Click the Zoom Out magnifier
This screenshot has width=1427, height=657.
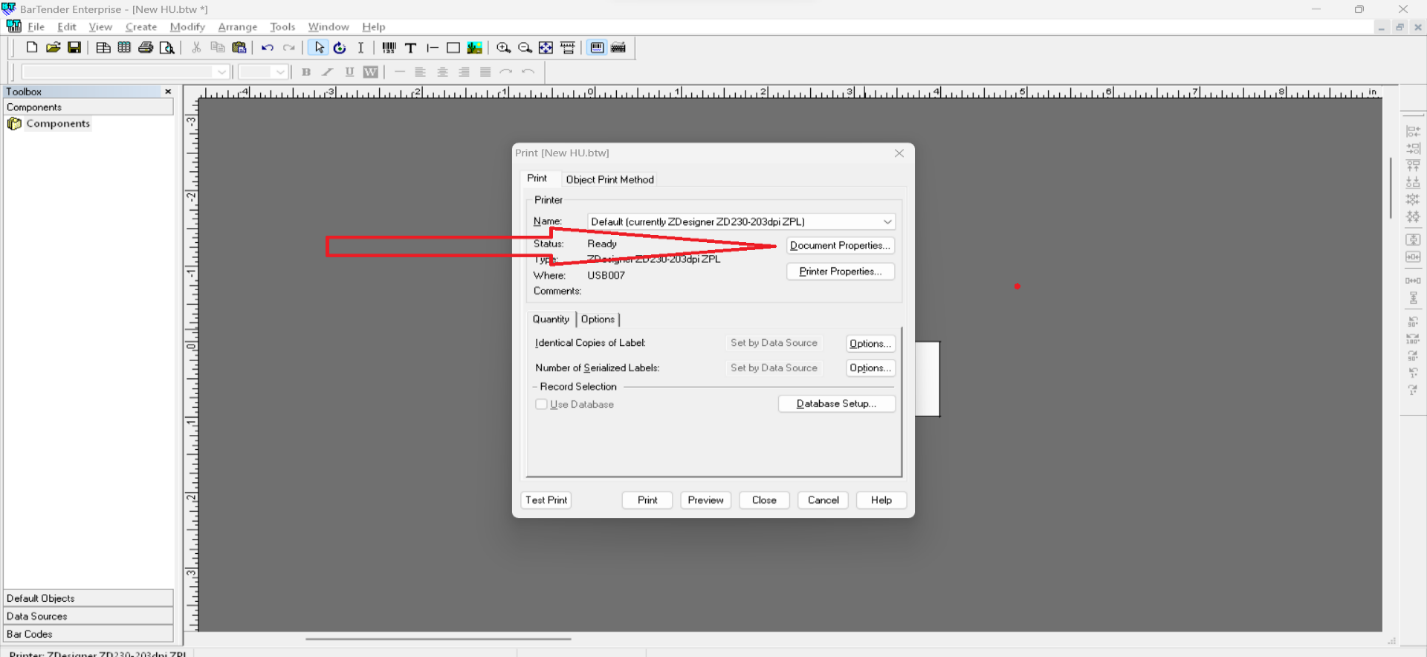[x=525, y=47]
